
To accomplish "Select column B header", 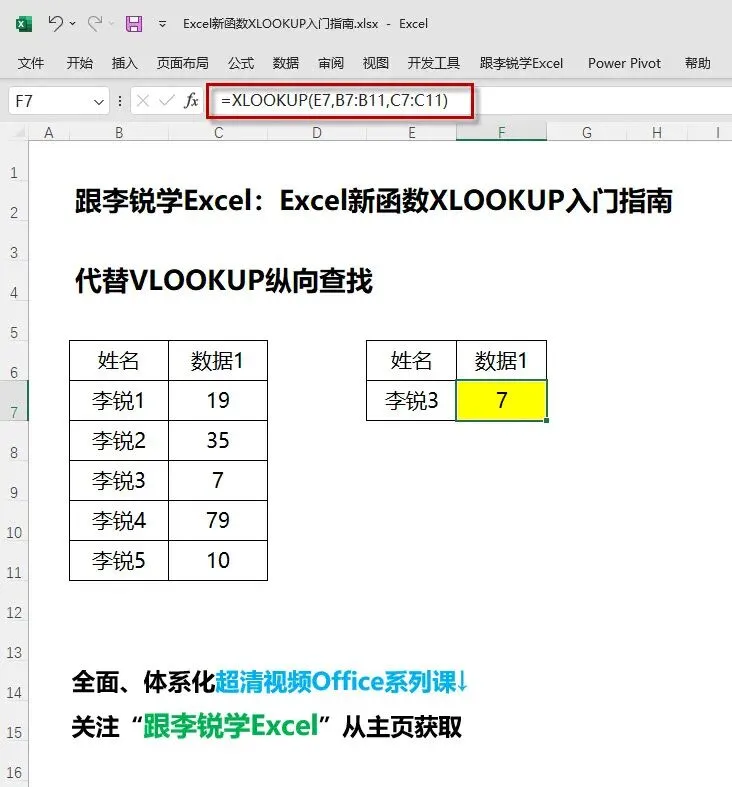I will tap(119, 133).
